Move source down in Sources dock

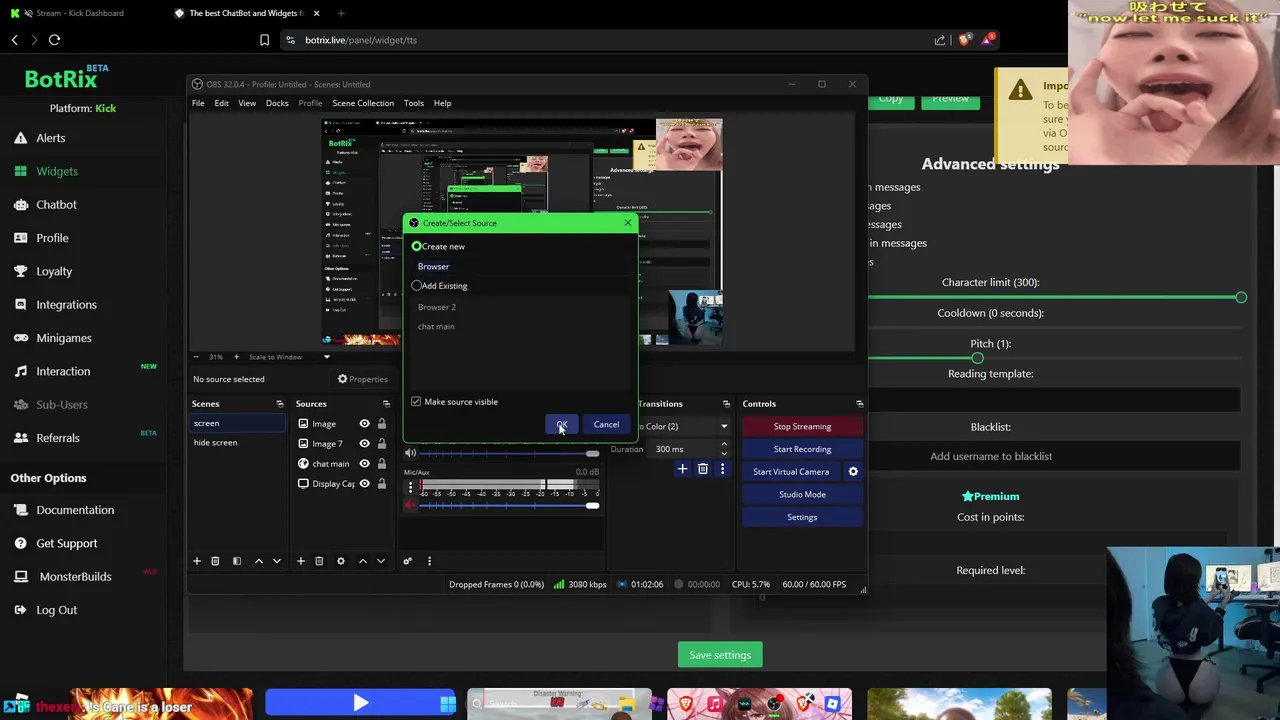click(381, 561)
